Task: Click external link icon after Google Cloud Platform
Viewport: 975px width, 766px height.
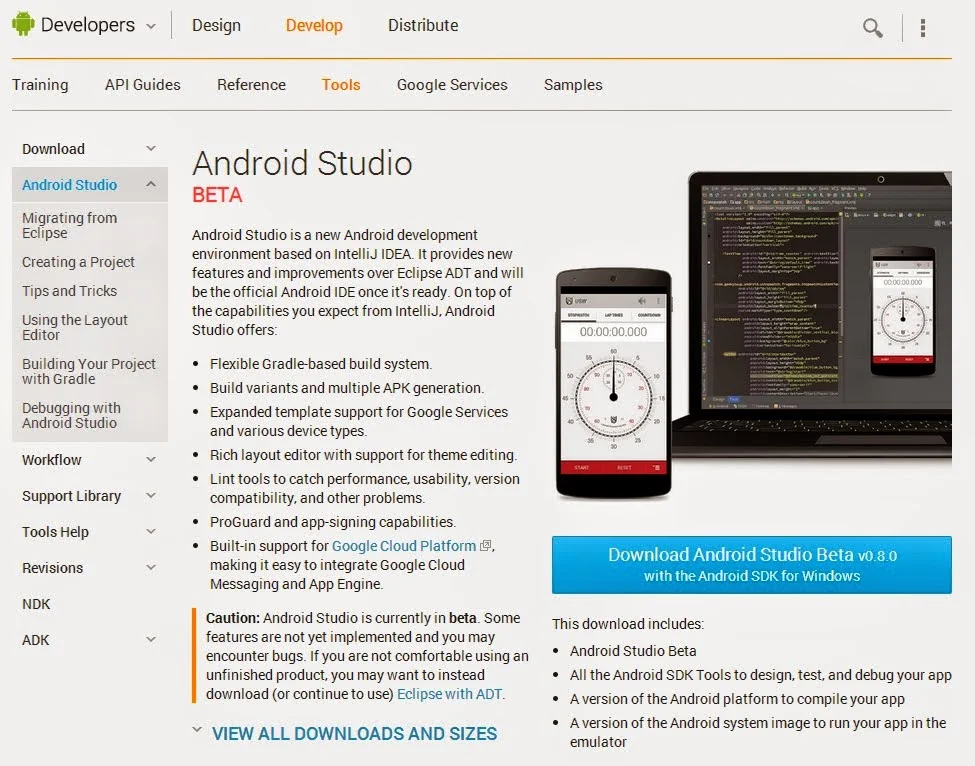Action: click(486, 546)
